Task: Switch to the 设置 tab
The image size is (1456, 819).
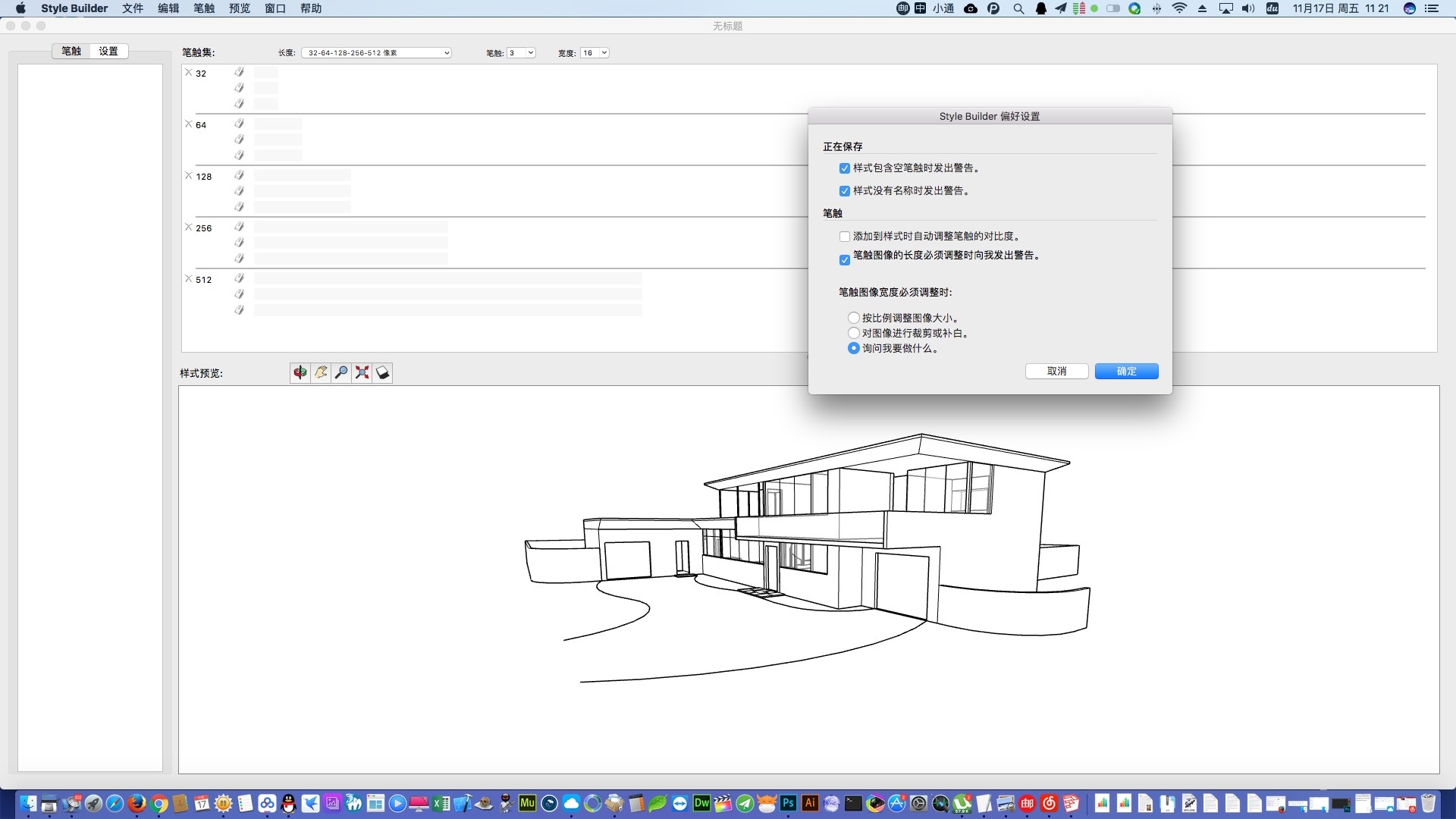Action: [x=108, y=51]
